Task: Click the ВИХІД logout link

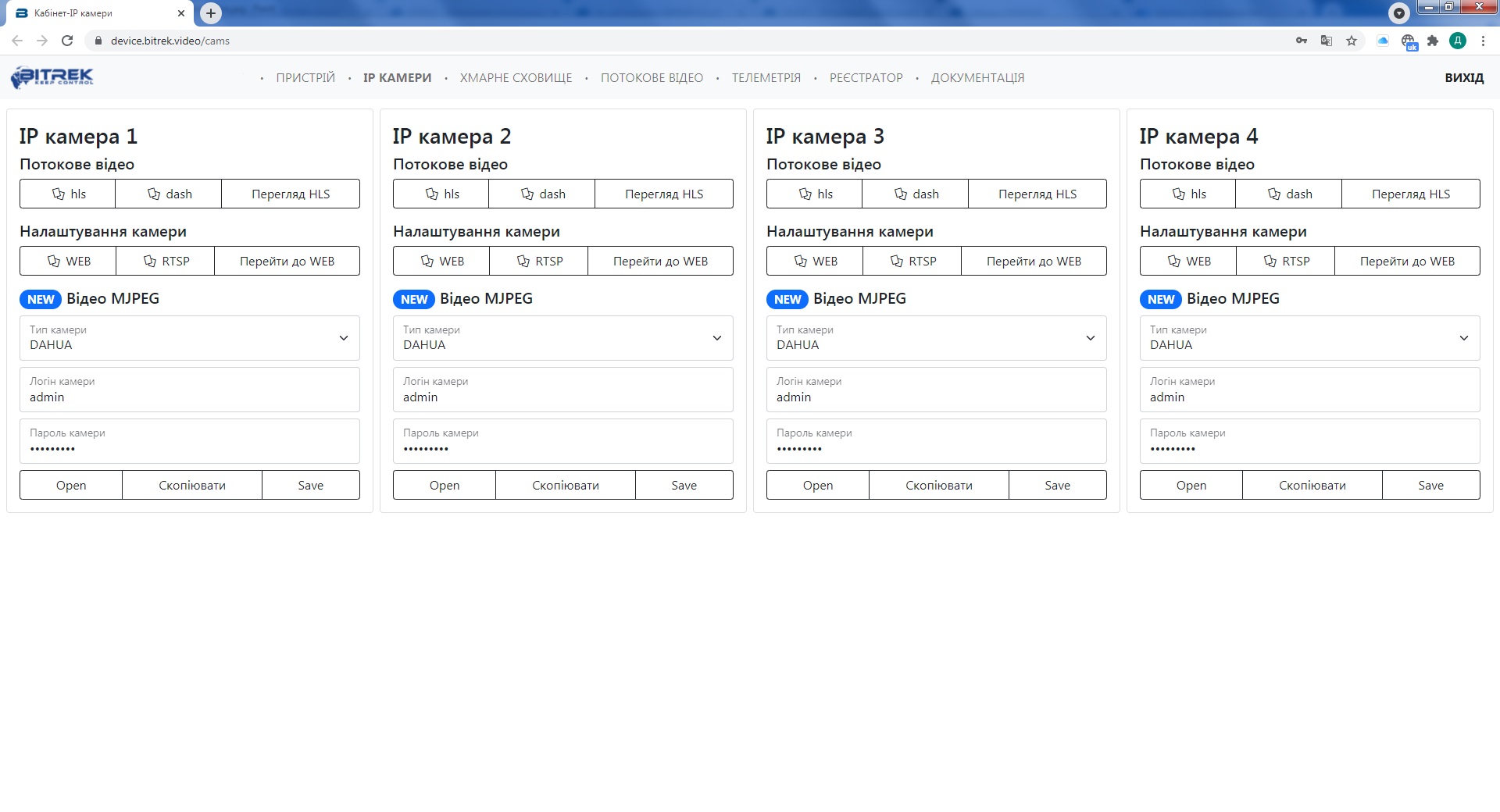Action: (1463, 78)
